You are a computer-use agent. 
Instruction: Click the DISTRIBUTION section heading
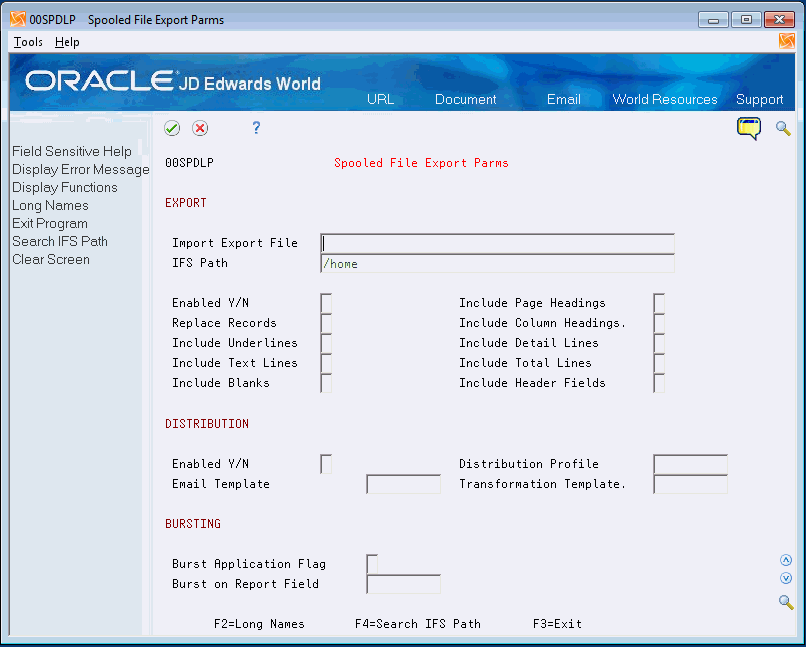[207, 424]
